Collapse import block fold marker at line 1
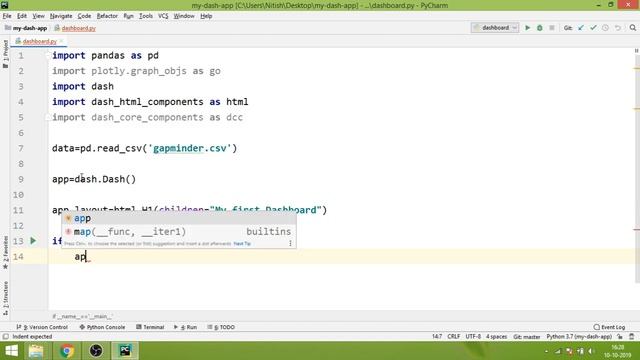The height and width of the screenshot is (360, 640). tap(48, 56)
